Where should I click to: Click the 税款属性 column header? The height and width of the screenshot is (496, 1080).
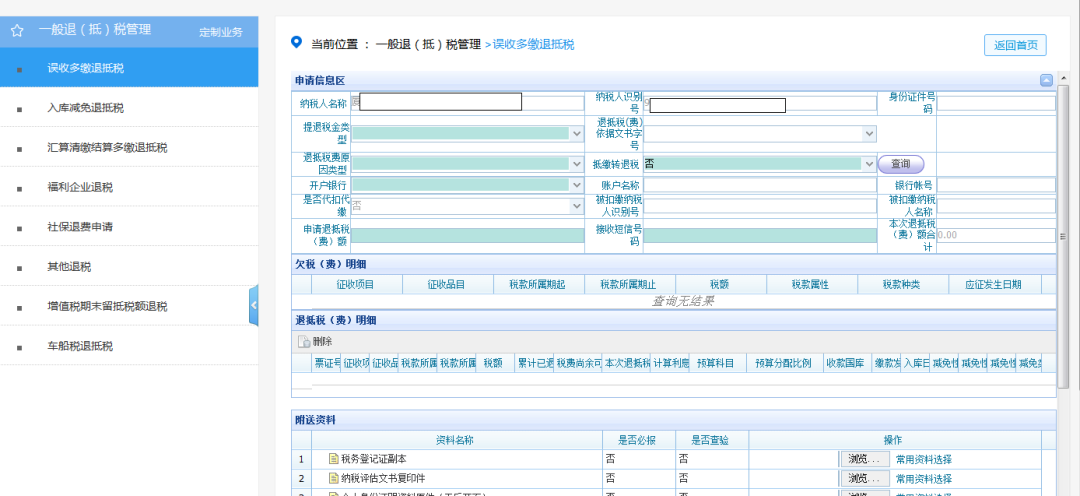[810, 285]
